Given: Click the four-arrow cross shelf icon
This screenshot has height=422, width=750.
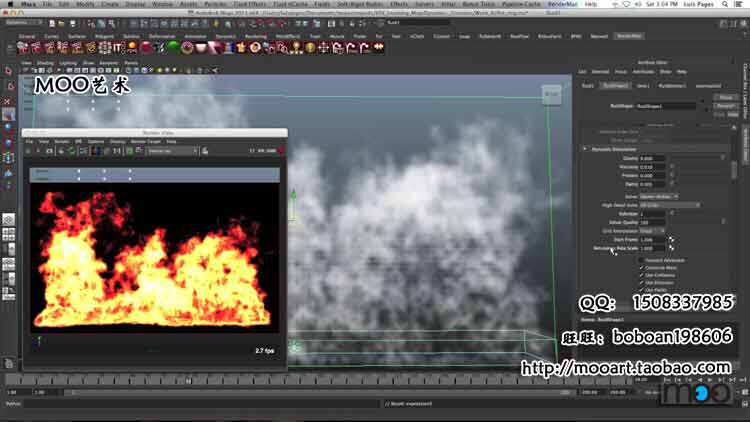Looking at the screenshot, I should point(324,47).
